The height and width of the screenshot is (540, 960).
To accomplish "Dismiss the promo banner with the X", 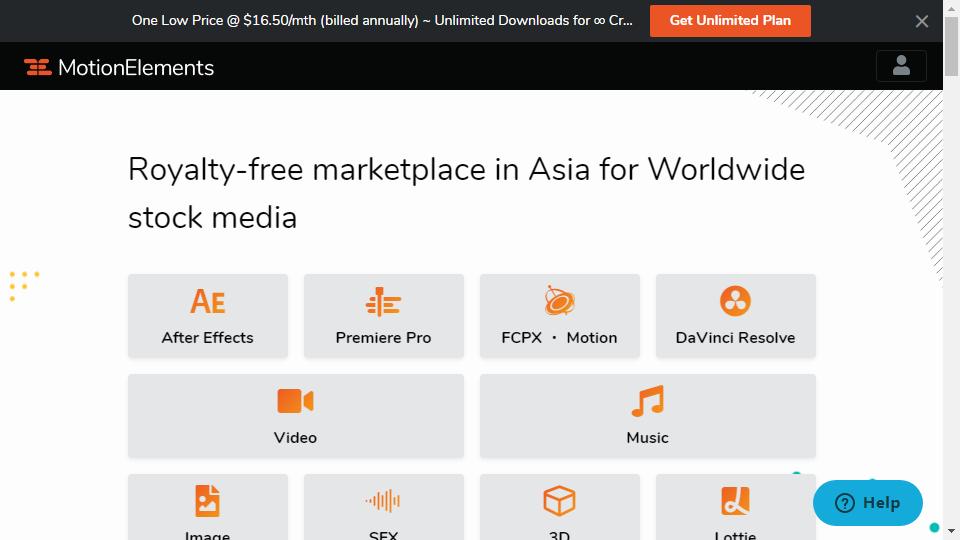I will [921, 21].
